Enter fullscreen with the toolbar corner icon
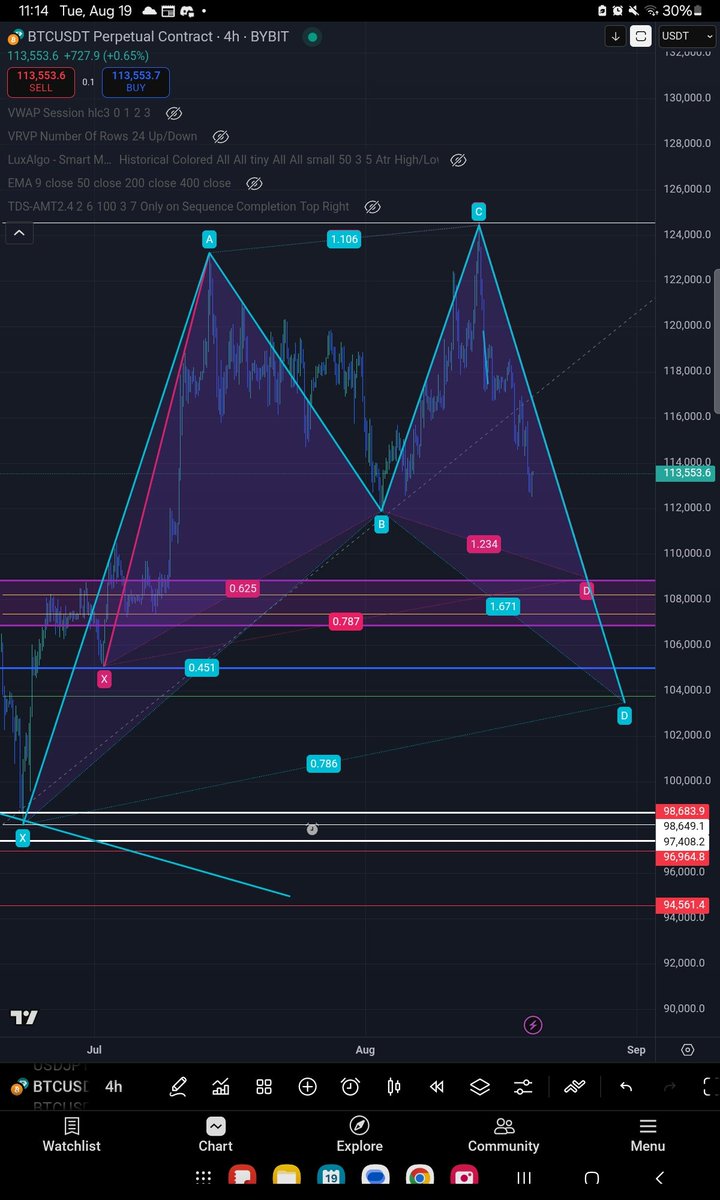Image resolution: width=720 pixels, height=1200 pixels. click(x=711, y=1086)
